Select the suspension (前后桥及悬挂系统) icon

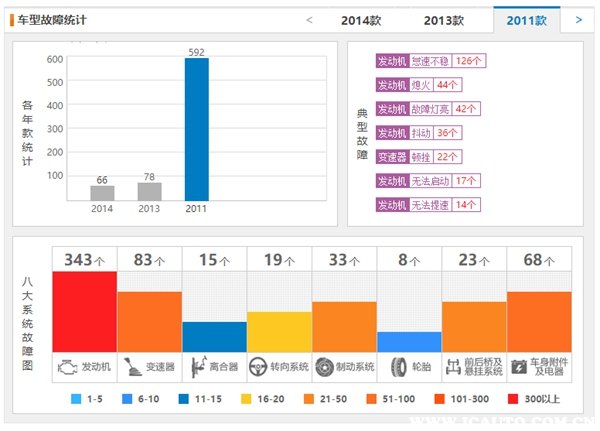point(455,367)
